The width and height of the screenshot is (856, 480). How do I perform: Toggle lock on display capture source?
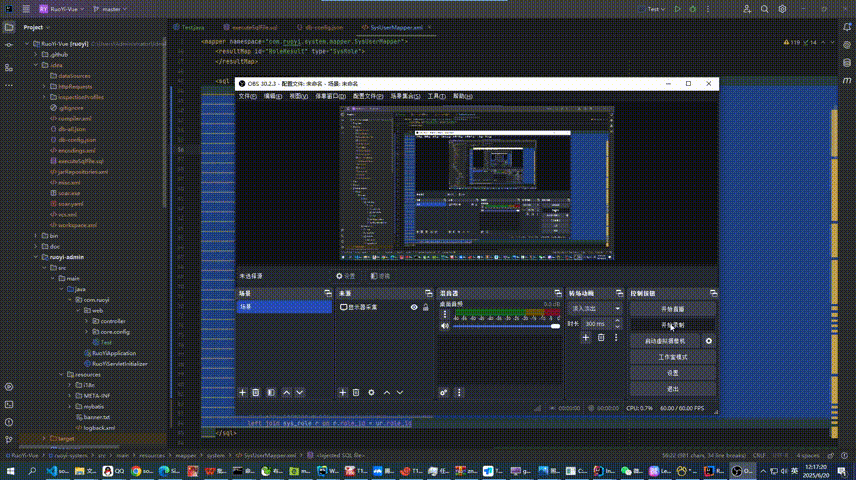point(427,308)
